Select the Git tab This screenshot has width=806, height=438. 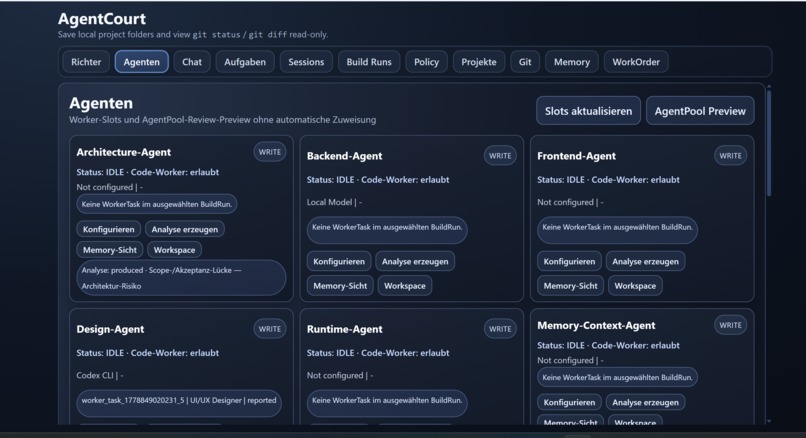pyautogui.click(x=525, y=62)
